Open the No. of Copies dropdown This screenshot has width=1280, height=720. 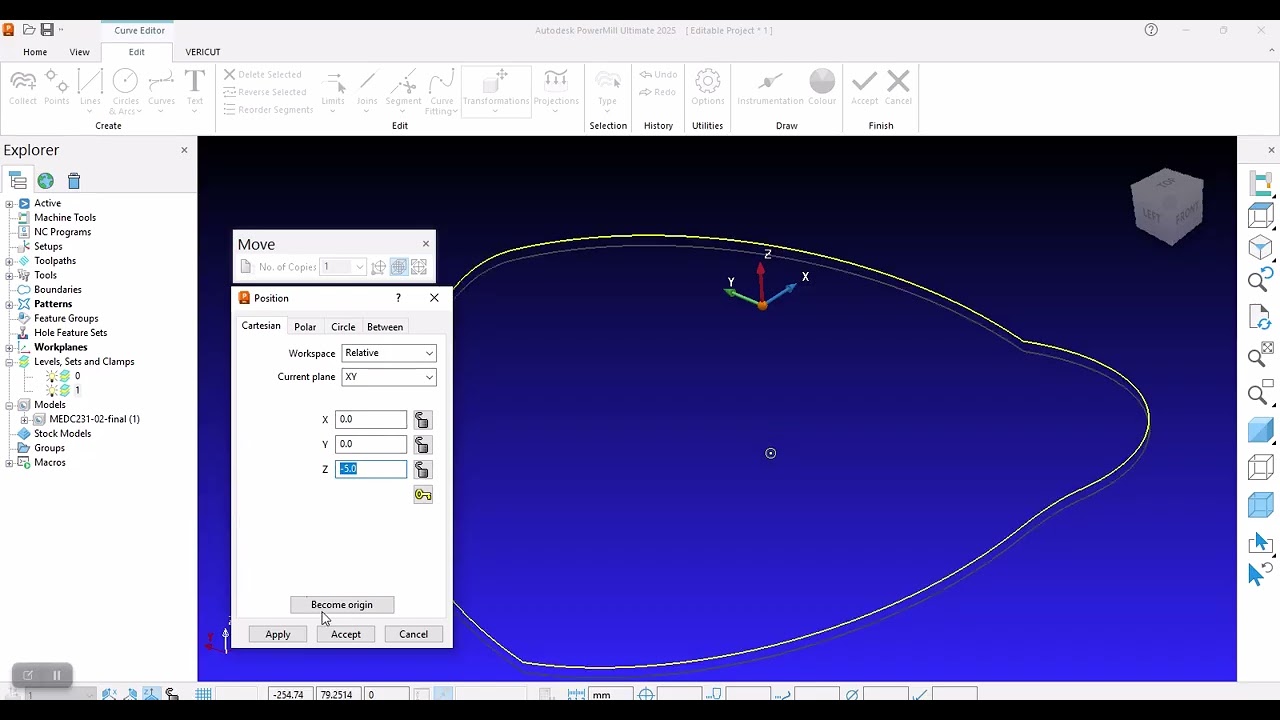(x=343, y=267)
